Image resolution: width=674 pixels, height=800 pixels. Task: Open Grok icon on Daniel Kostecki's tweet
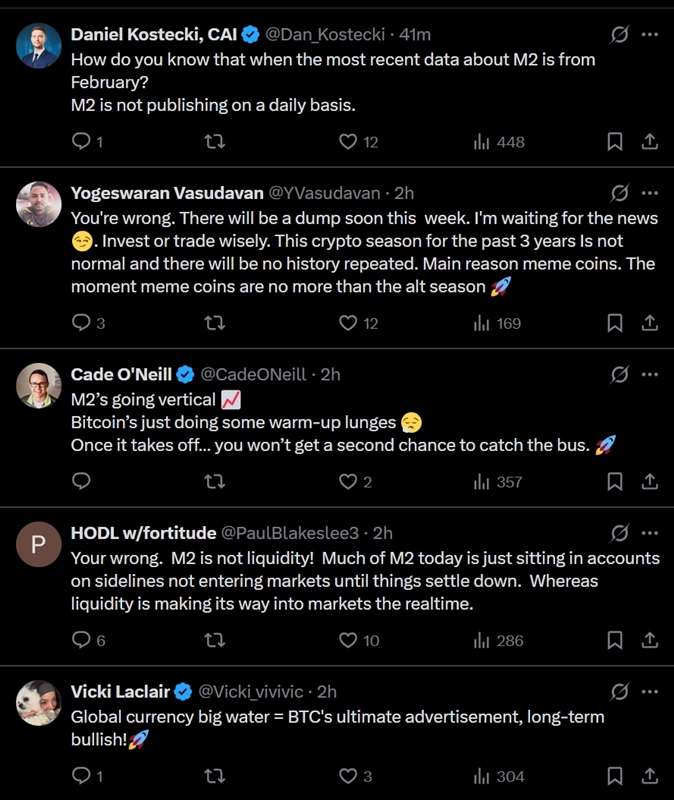coord(619,35)
